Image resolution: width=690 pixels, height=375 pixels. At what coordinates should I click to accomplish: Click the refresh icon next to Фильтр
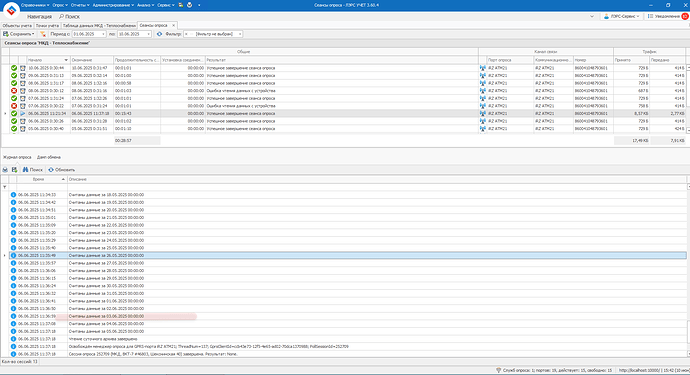tap(159, 34)
